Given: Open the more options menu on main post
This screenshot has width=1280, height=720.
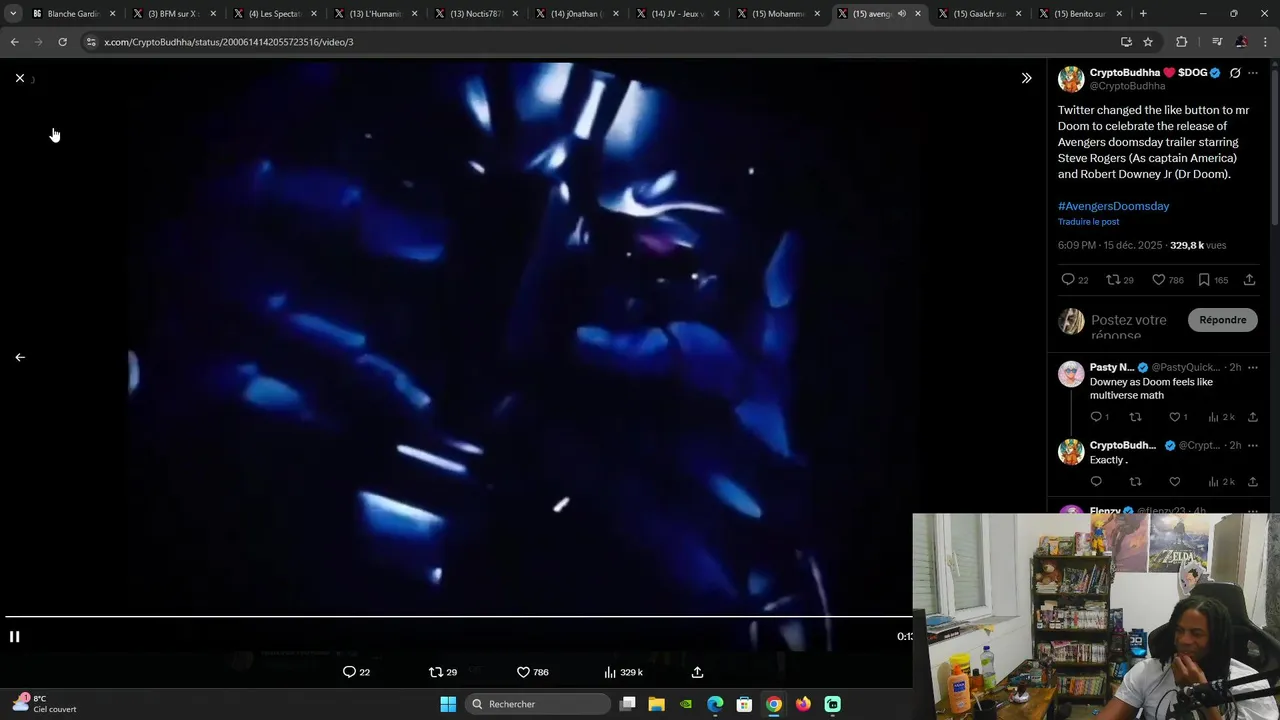Looking at the screenshot, I should [1253, 73].
